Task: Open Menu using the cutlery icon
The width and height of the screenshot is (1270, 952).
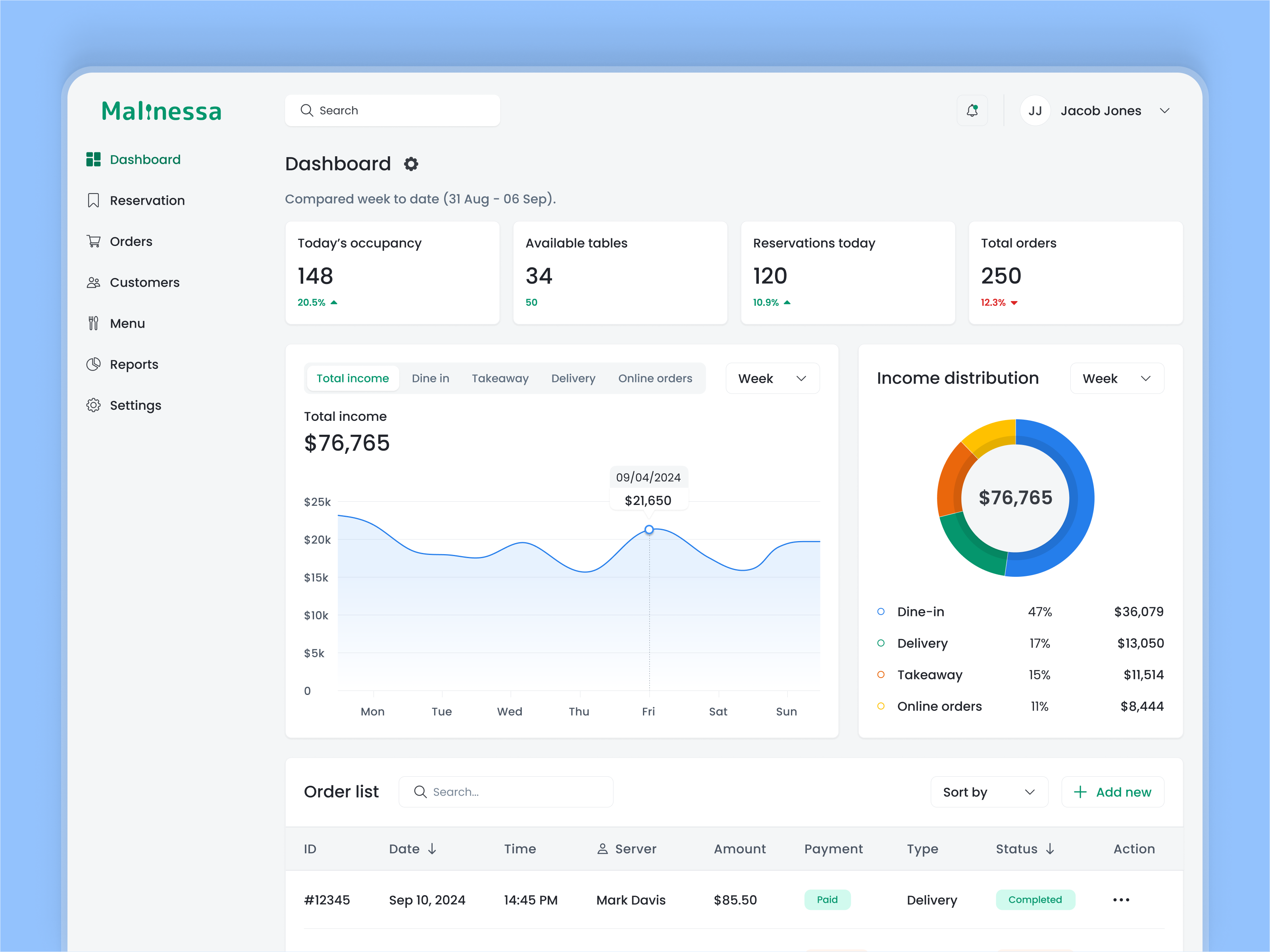Action: click(x=93, y=323)
